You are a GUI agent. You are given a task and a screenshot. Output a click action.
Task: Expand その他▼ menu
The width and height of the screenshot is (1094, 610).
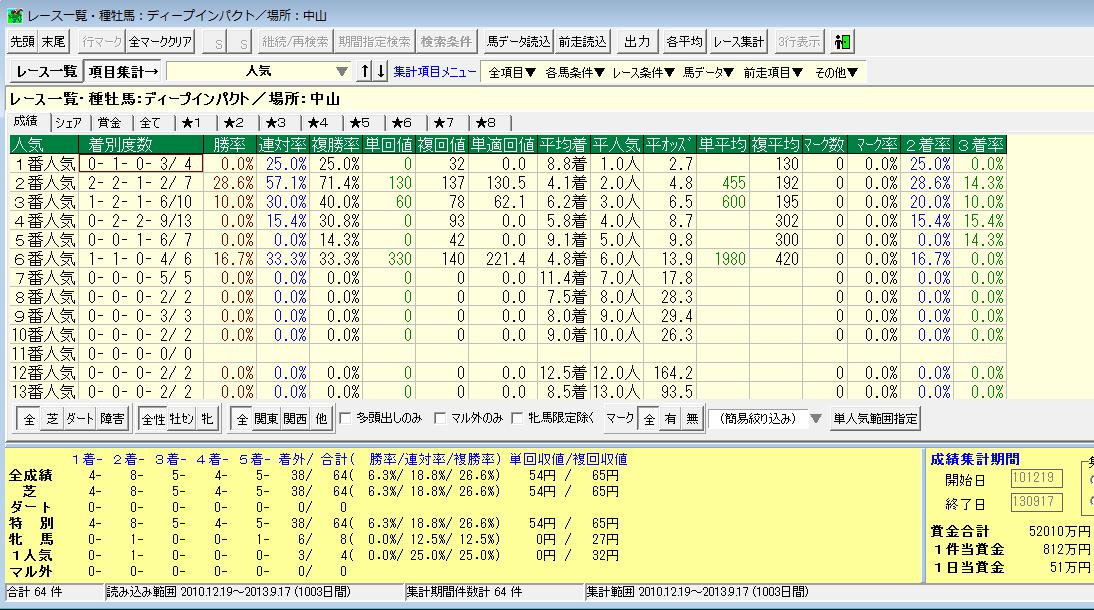[x=836, y=72]
